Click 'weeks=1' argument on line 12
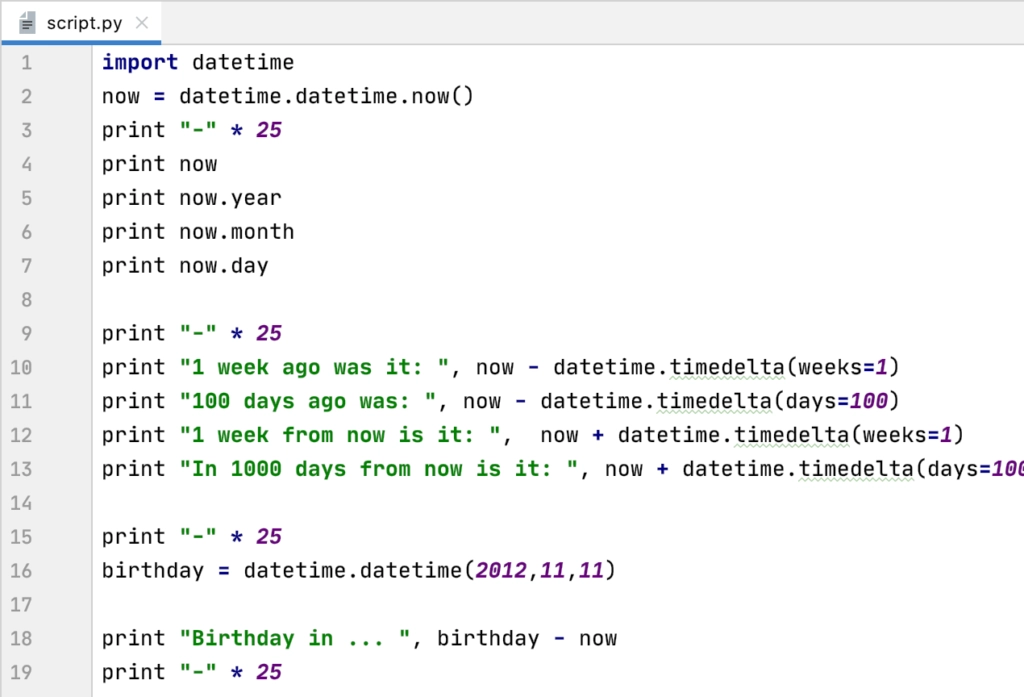Image resolution: width=1024 pixels, height=697 pixels. click(x=908, y=435)
